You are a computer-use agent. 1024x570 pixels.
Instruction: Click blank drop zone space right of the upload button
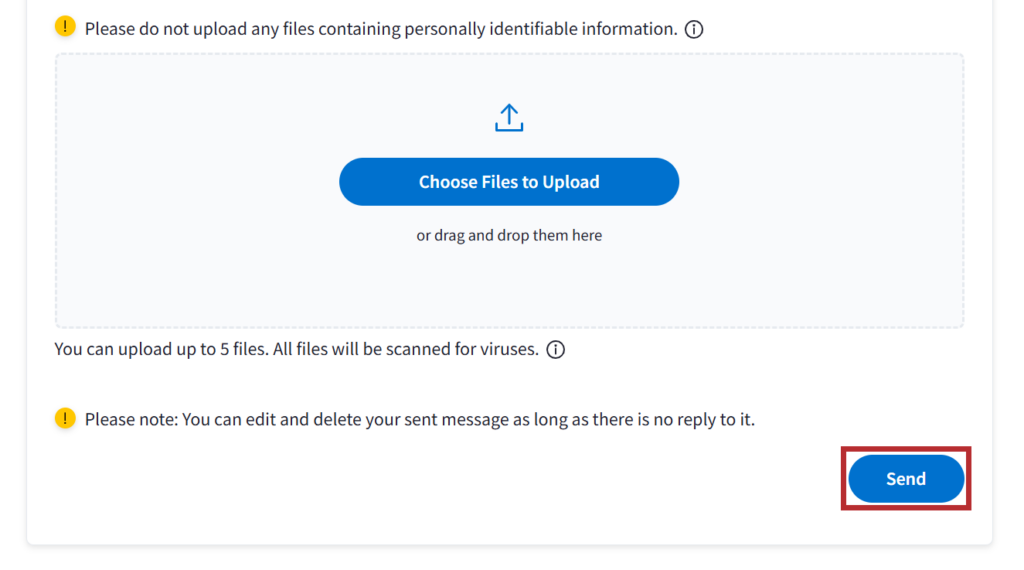[x=820, y=182]
